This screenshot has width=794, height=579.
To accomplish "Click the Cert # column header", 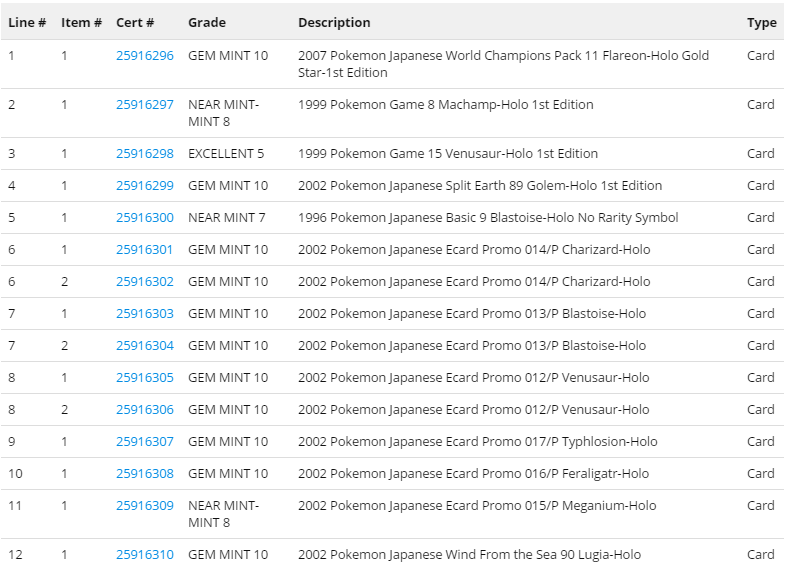I will click(x=135, y=23).
